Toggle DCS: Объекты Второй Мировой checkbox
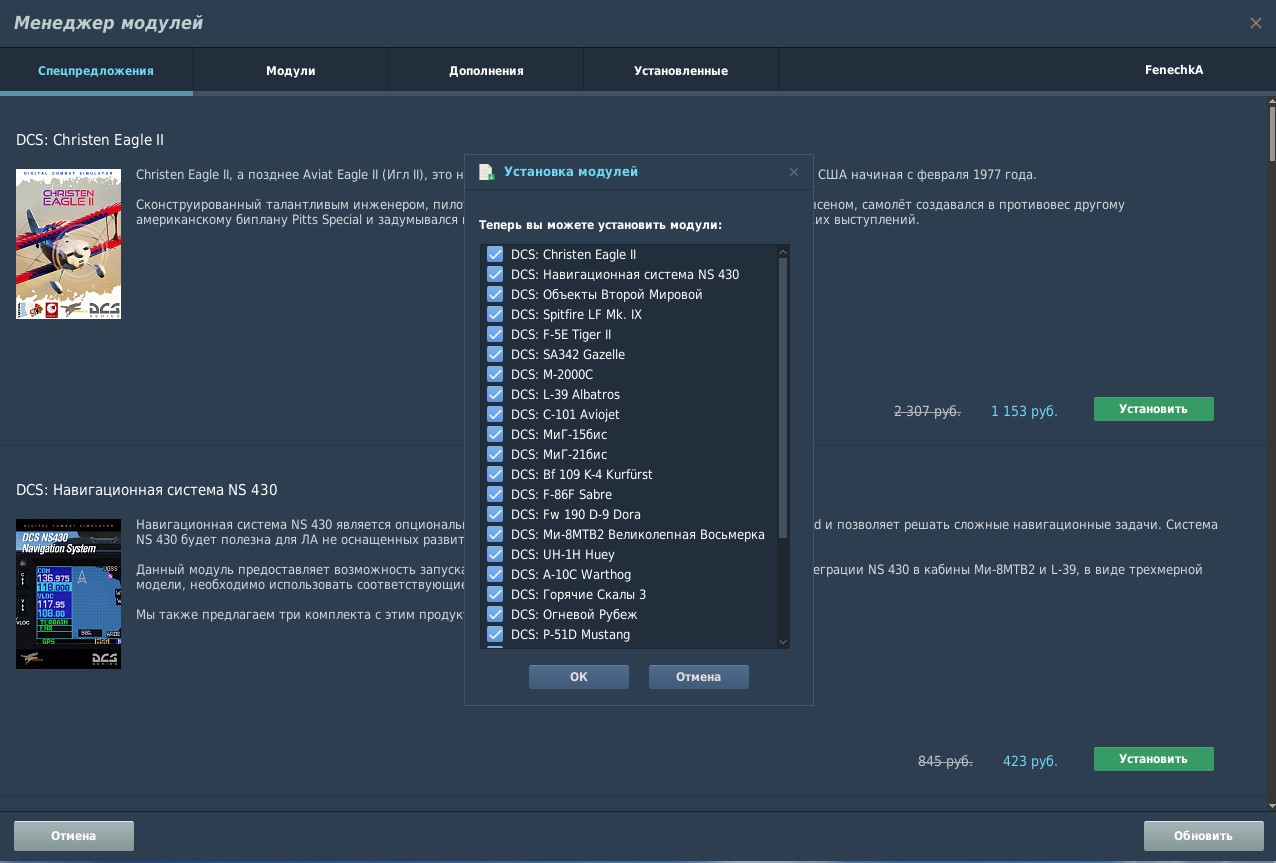 (x=495, y=294)
